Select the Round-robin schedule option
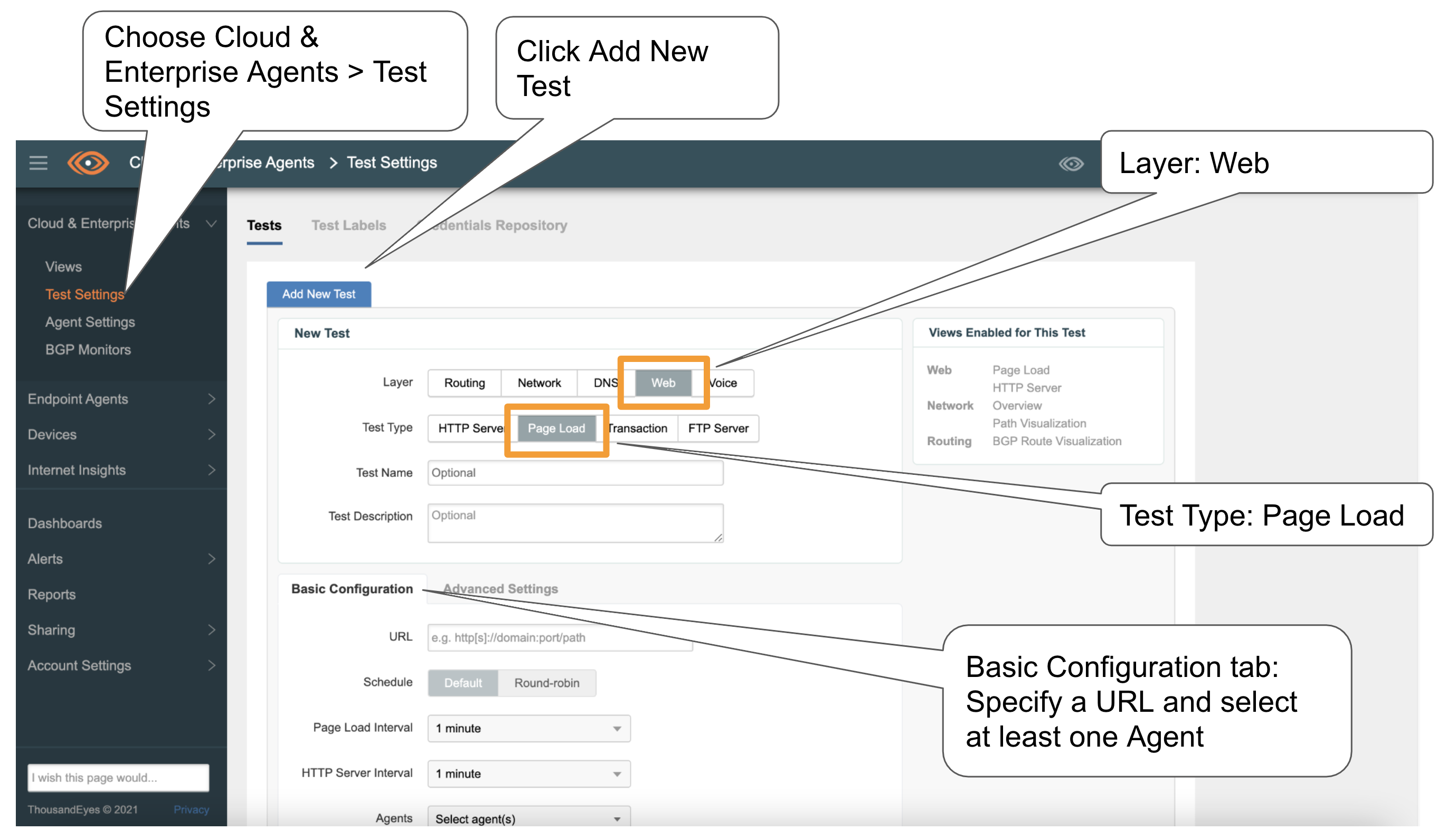Screen dimensions: 1456x840 pos(546,683)
